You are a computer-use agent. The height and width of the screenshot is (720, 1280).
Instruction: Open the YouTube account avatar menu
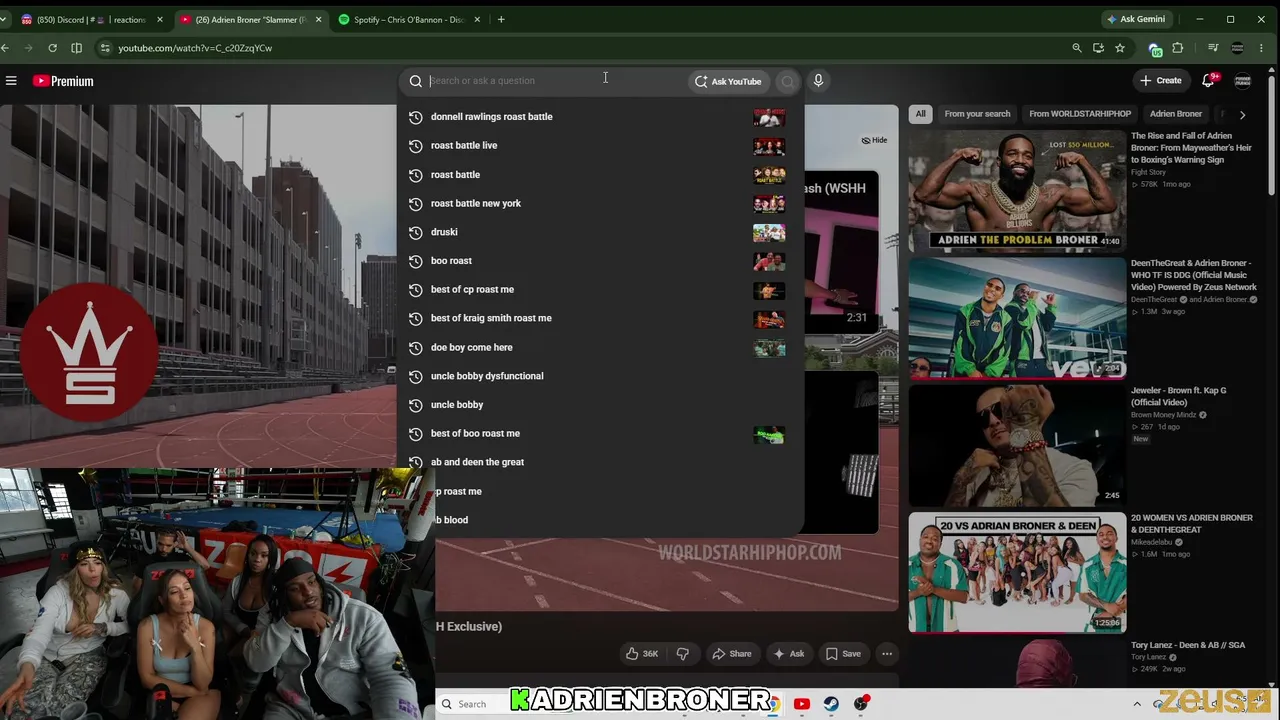[1243, 81]
